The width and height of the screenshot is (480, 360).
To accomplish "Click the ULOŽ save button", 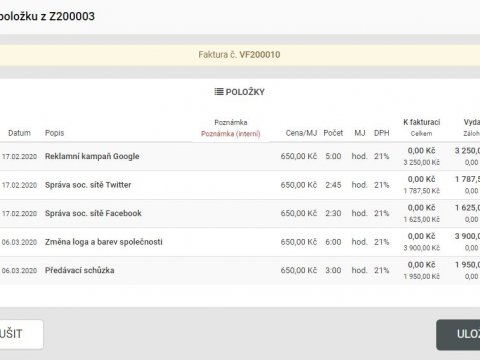I will point(458,334).
